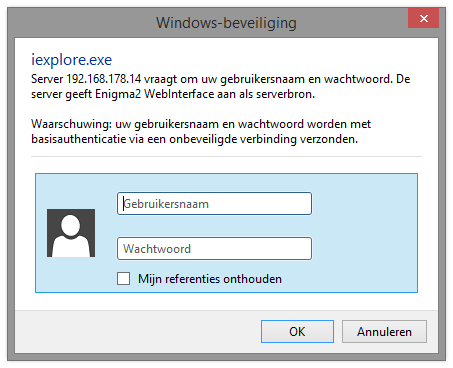
Task: Click the iexplore.exe heading
Action: click(72, 60)
